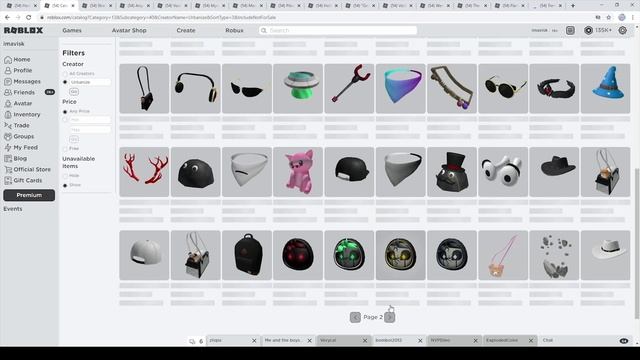Open the notifications icon in the Roblox header
This screenshot has width=640, height=360.
click(x=570, y=31)
